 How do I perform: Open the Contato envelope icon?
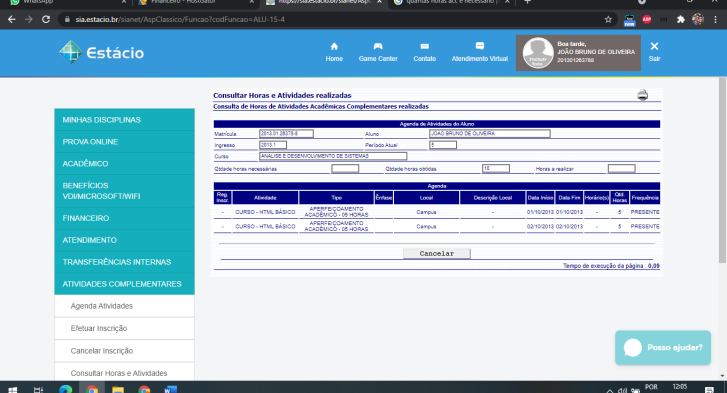click(x=424, y=46)
